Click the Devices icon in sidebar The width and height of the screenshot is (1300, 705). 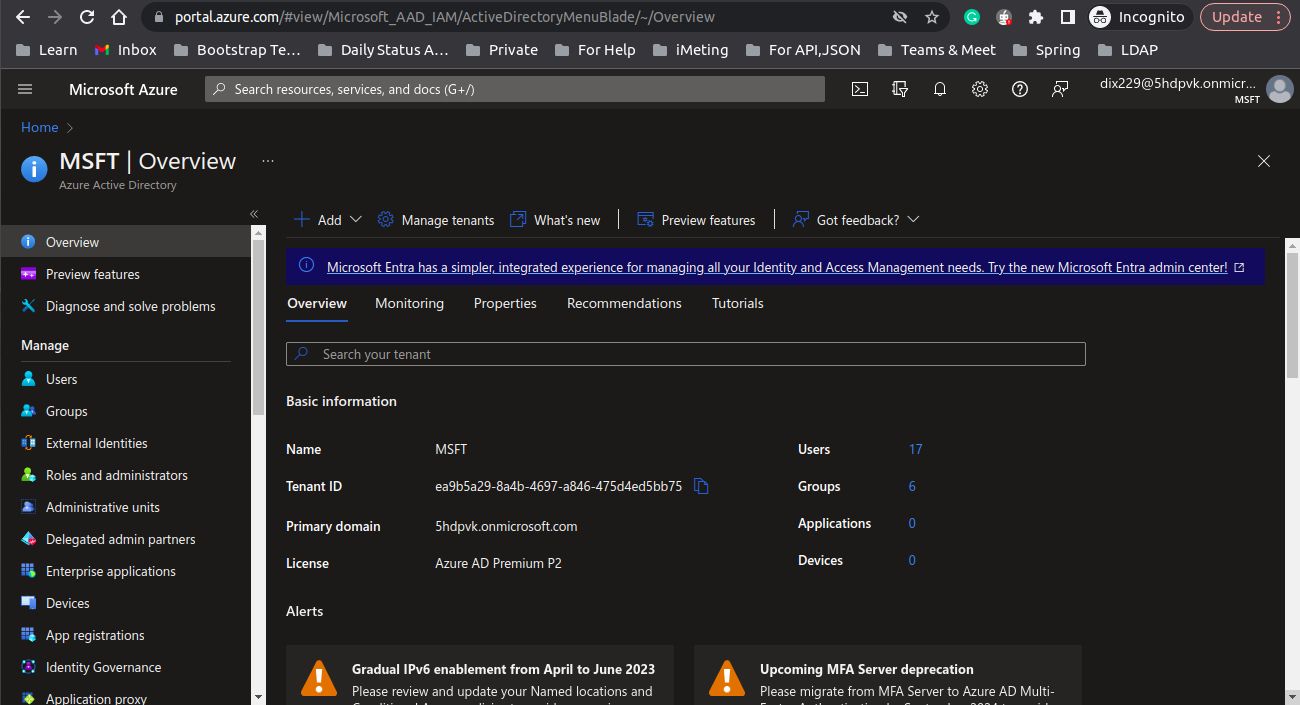click(x=28, y=603)
